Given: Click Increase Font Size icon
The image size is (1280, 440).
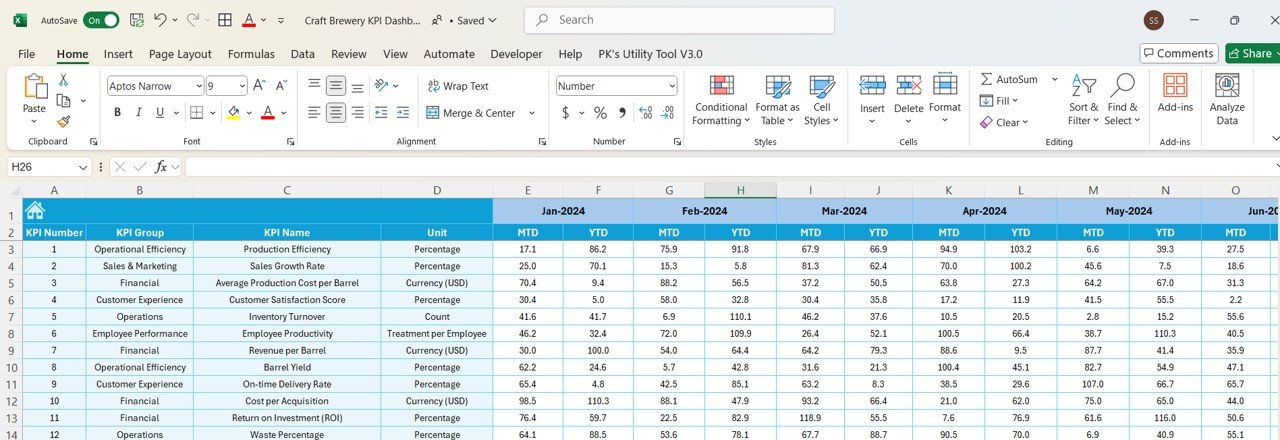Looking at the screenshot, I should coord(259,86).
